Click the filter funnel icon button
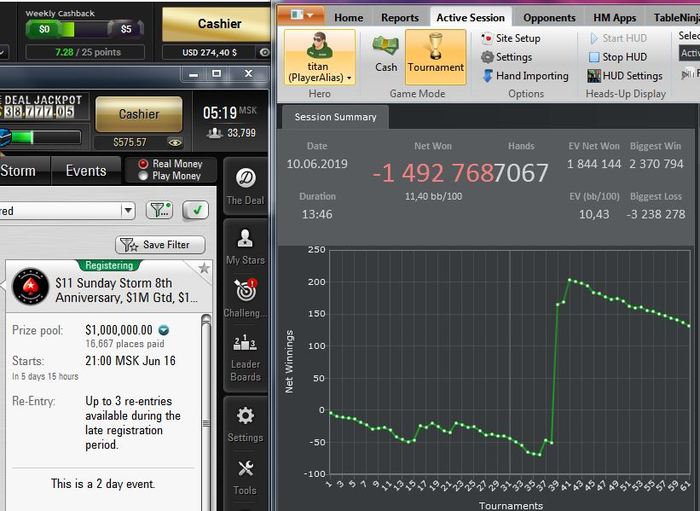Screen dimensions: 700x511 pos(160,210)
